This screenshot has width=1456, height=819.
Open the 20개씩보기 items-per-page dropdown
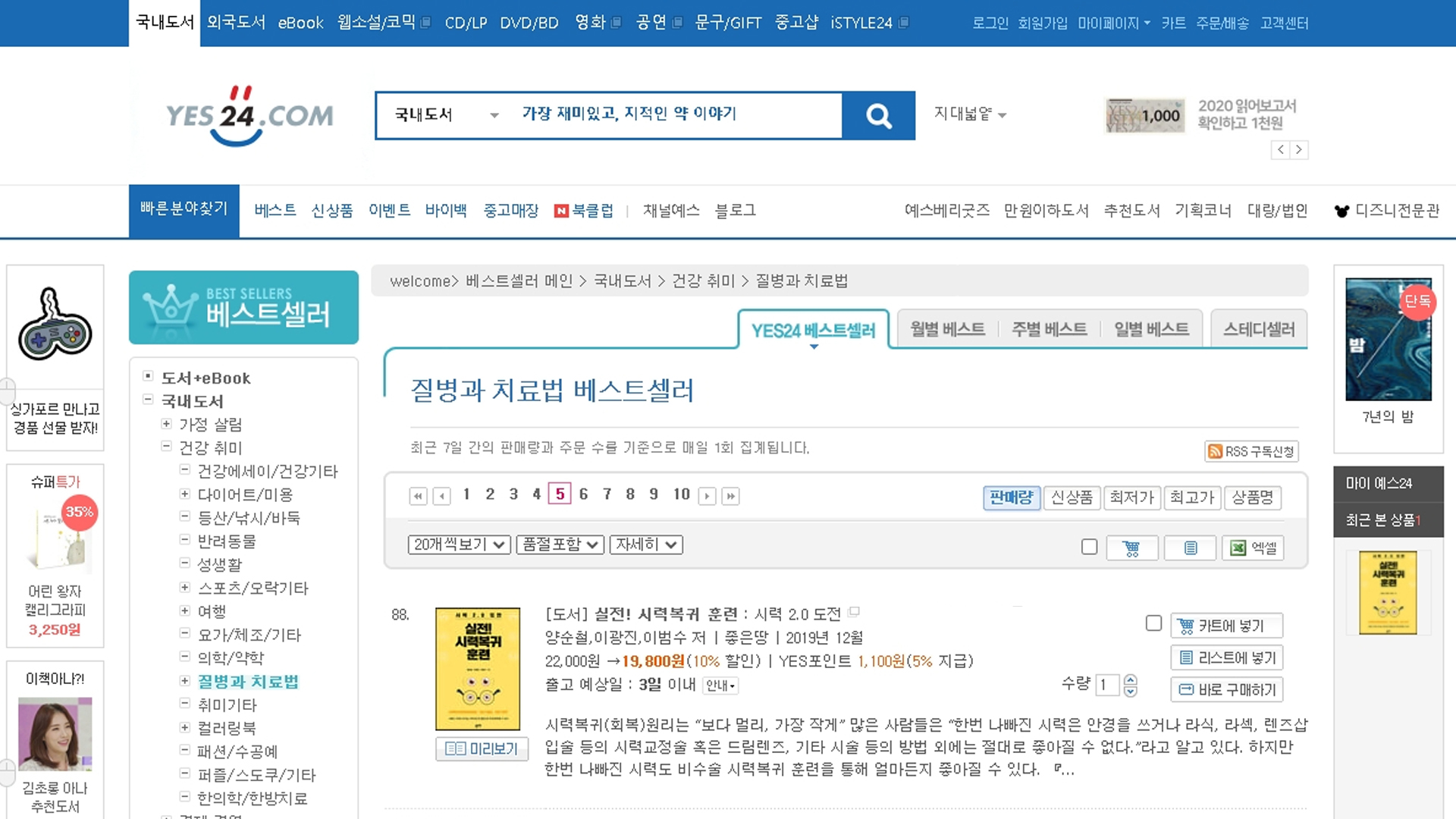459,544
